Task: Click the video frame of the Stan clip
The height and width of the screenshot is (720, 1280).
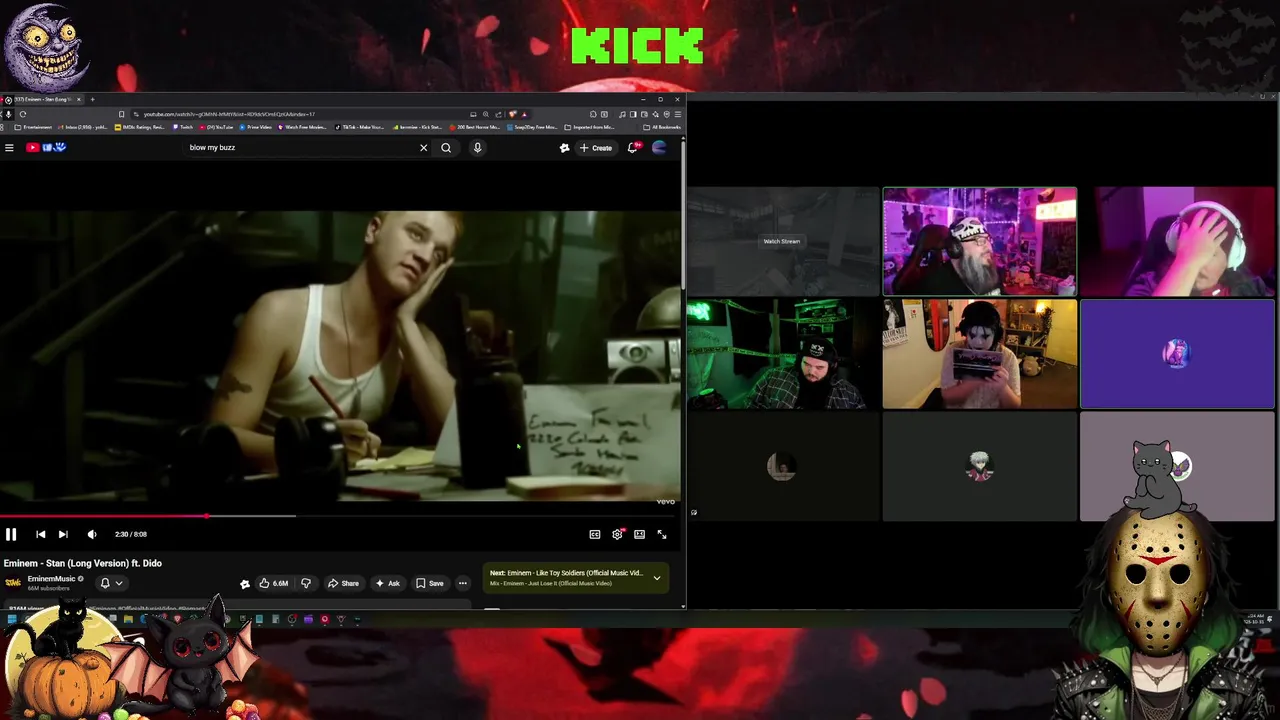Action: 340,355
